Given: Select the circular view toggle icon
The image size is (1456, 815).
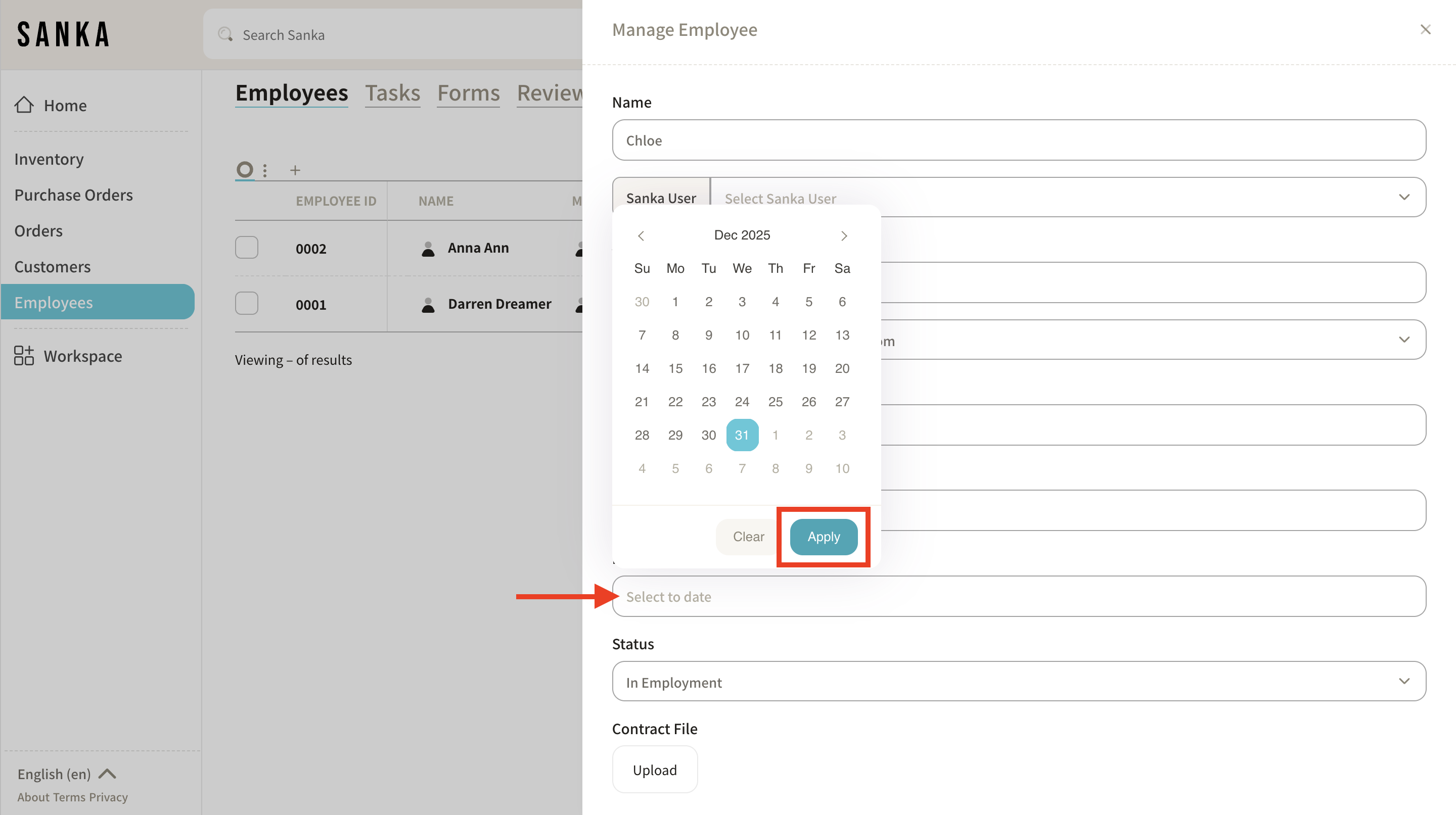Looking at the screenshot, I should click(x=245, y=169).
